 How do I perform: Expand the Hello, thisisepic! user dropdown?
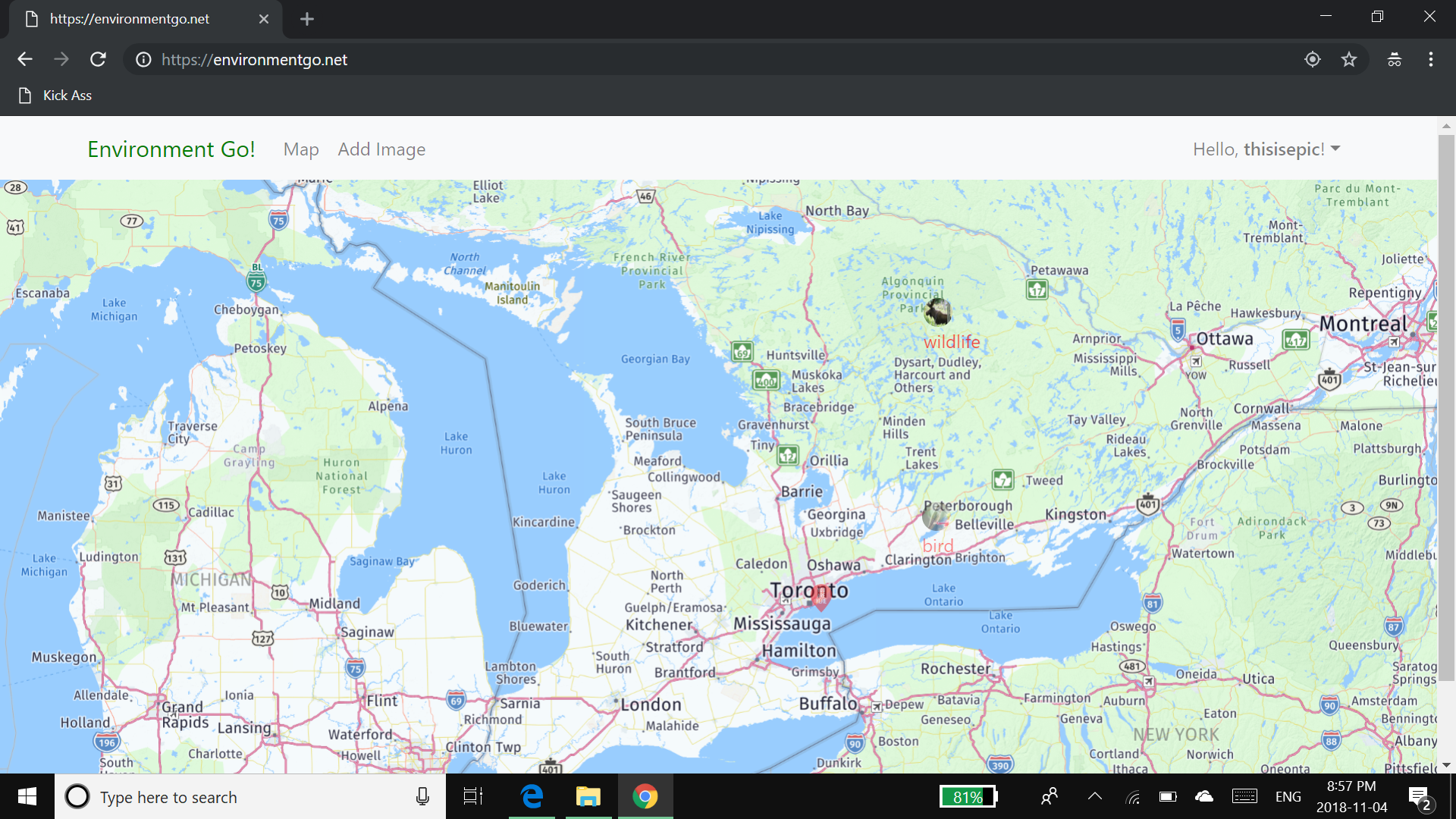pos(1266,149)
